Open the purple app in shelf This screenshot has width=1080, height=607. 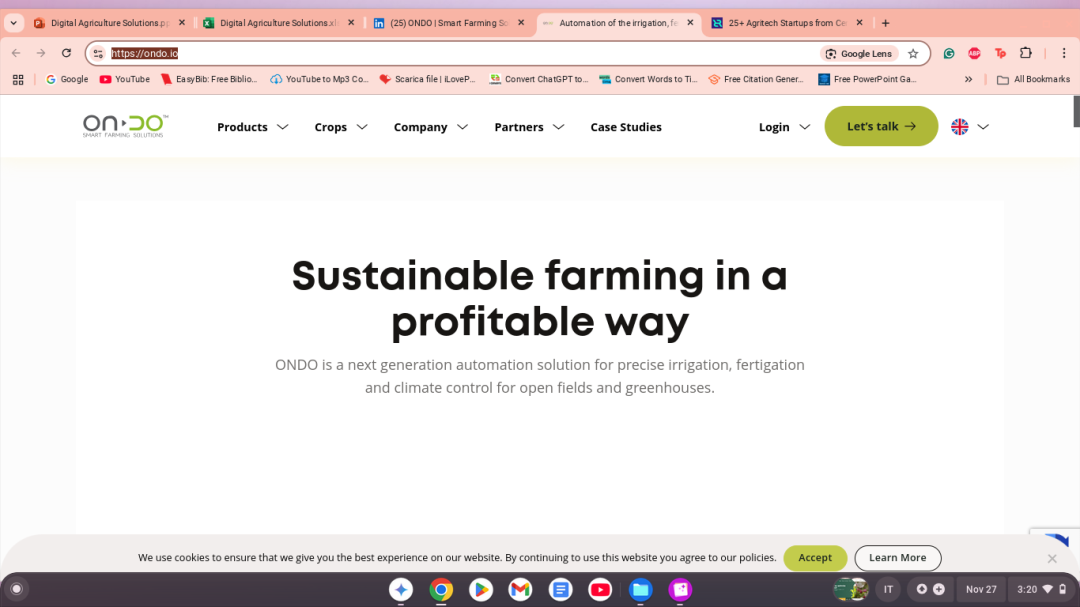tap(680, 589)
